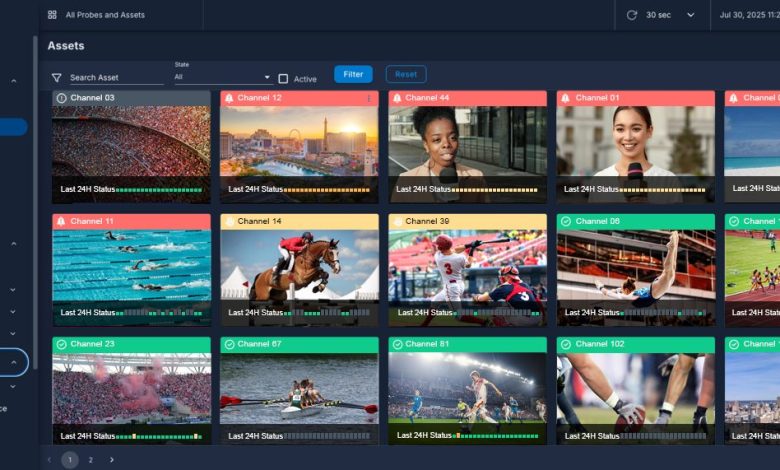
Task: Click the blue Filter button
Action: click(353, 74)
